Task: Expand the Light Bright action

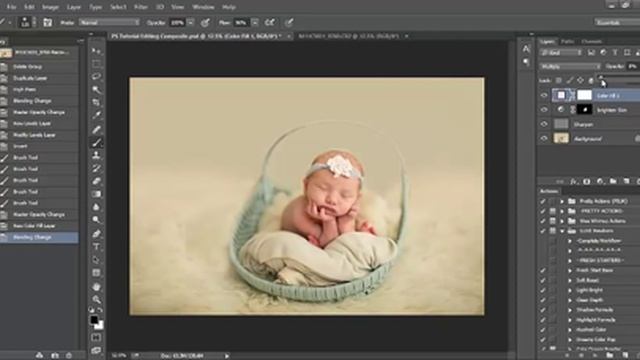Action: click(x=570, y=290)
